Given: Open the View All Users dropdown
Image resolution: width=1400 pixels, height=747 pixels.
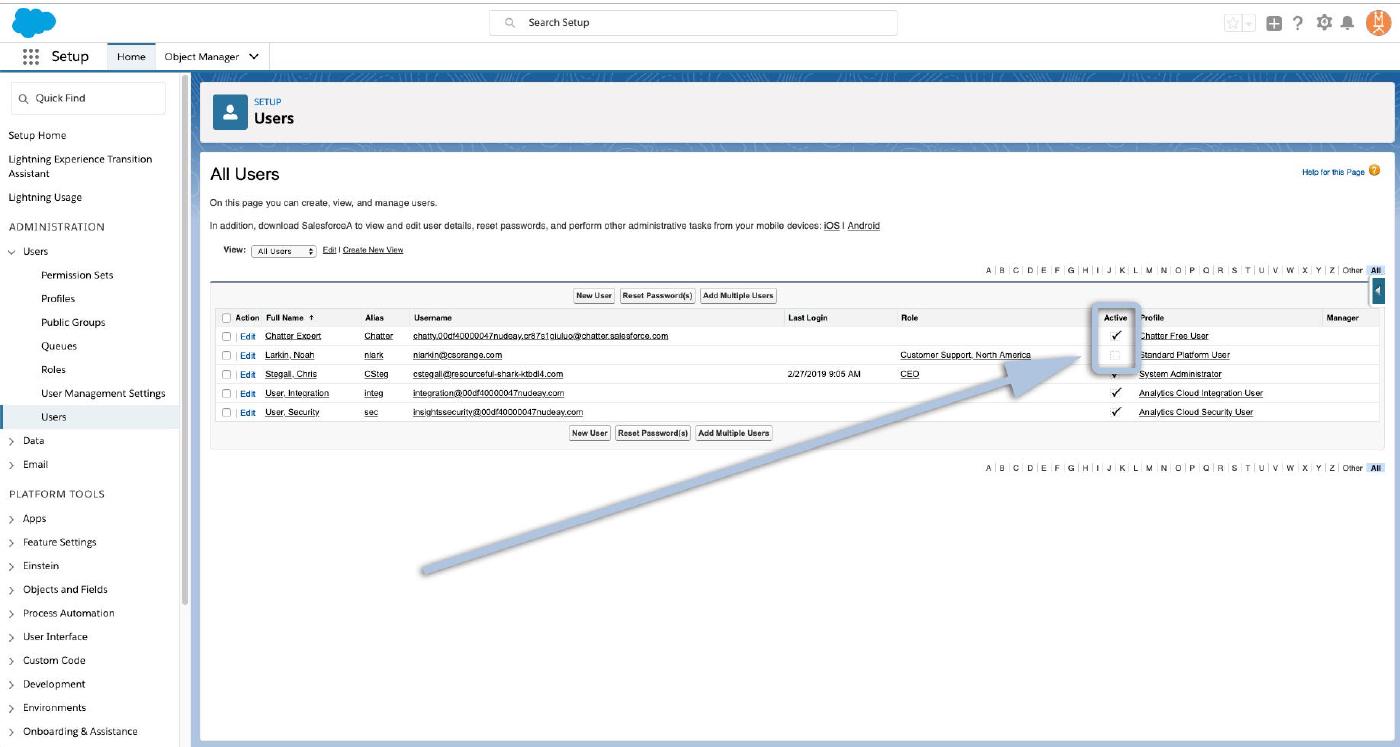Looking at the screenshot, I should (283, 251).
